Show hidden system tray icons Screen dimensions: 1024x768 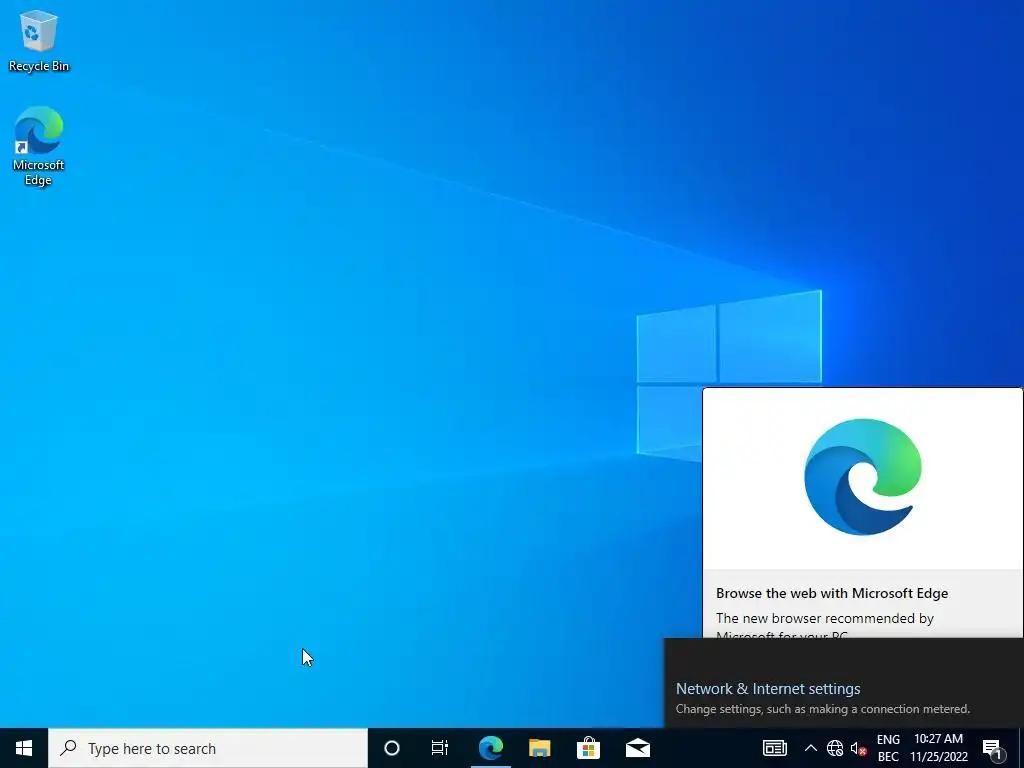tap(810, 748)
